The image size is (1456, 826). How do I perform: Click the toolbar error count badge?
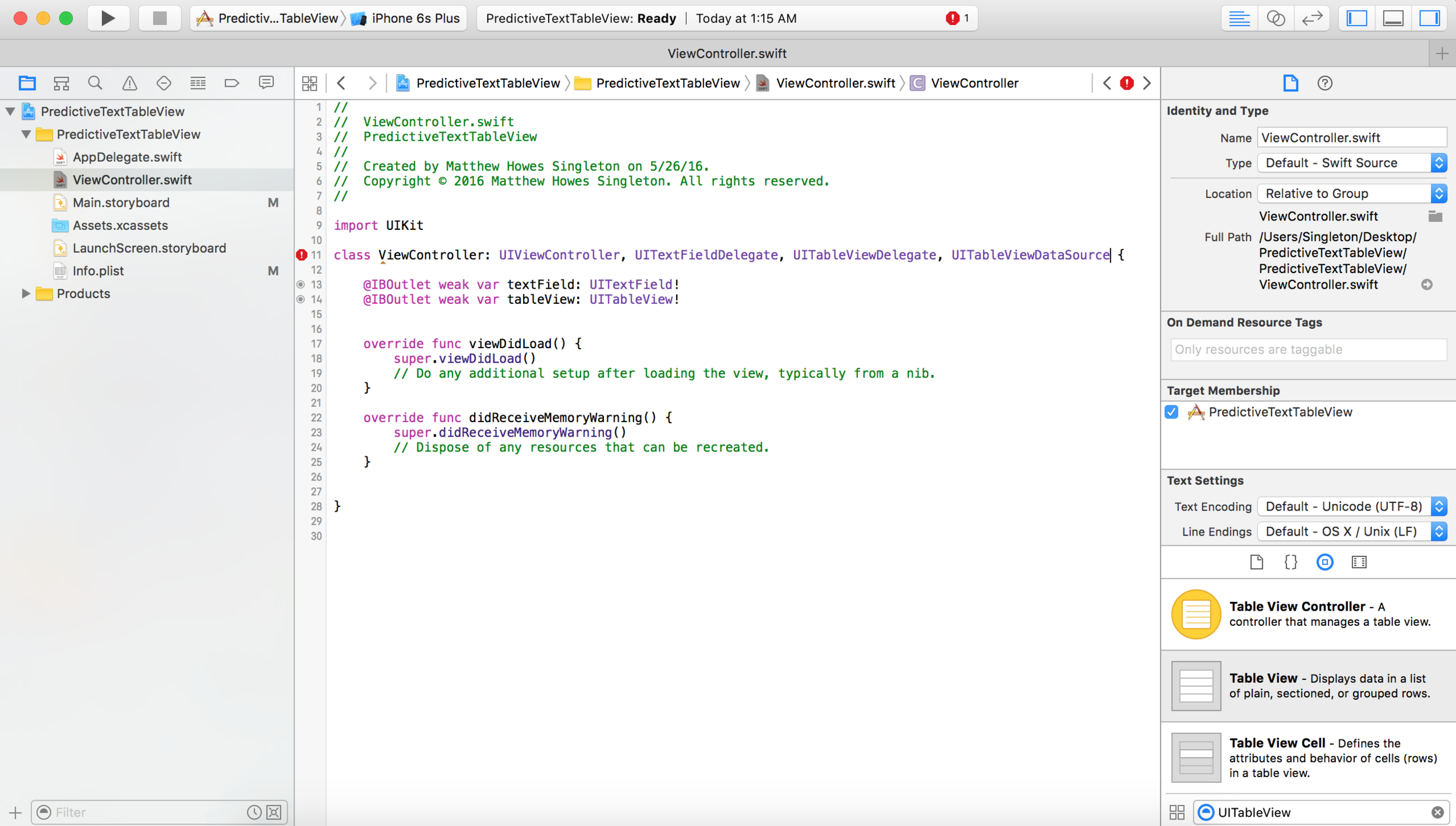(x=957, y=18)
